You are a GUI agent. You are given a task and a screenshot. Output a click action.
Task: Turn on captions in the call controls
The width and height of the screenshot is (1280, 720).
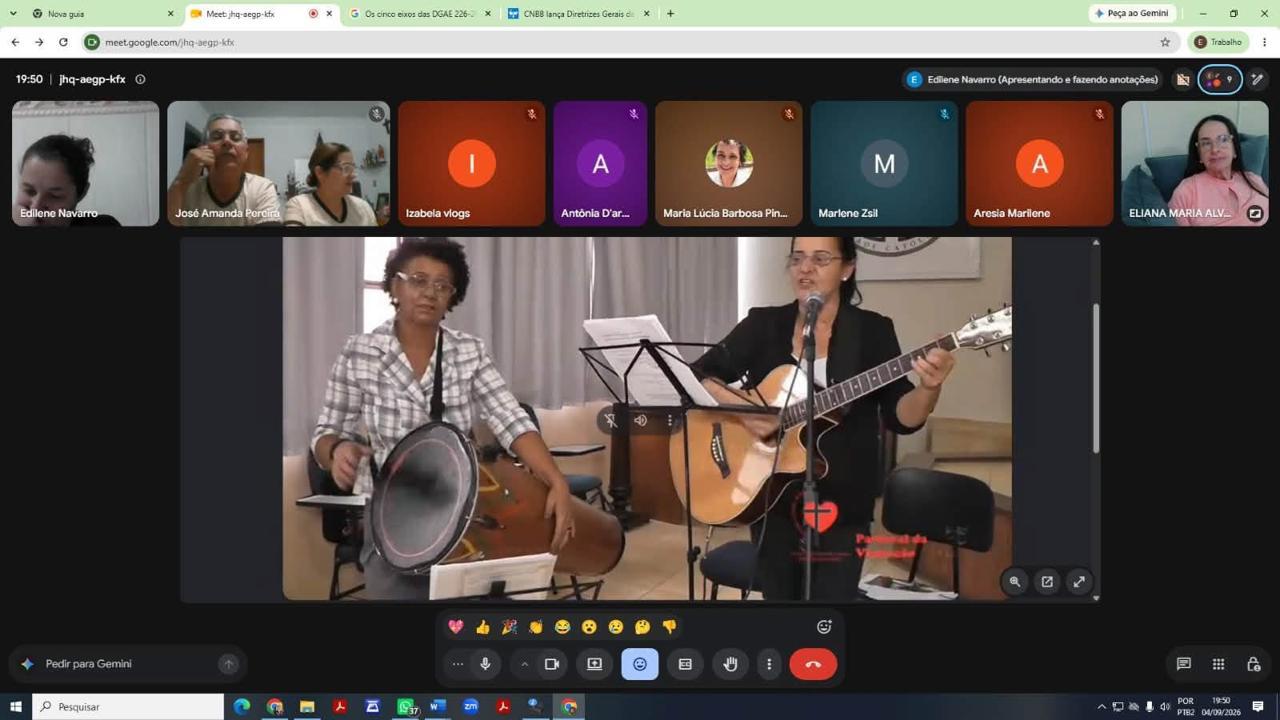[685, 664]
